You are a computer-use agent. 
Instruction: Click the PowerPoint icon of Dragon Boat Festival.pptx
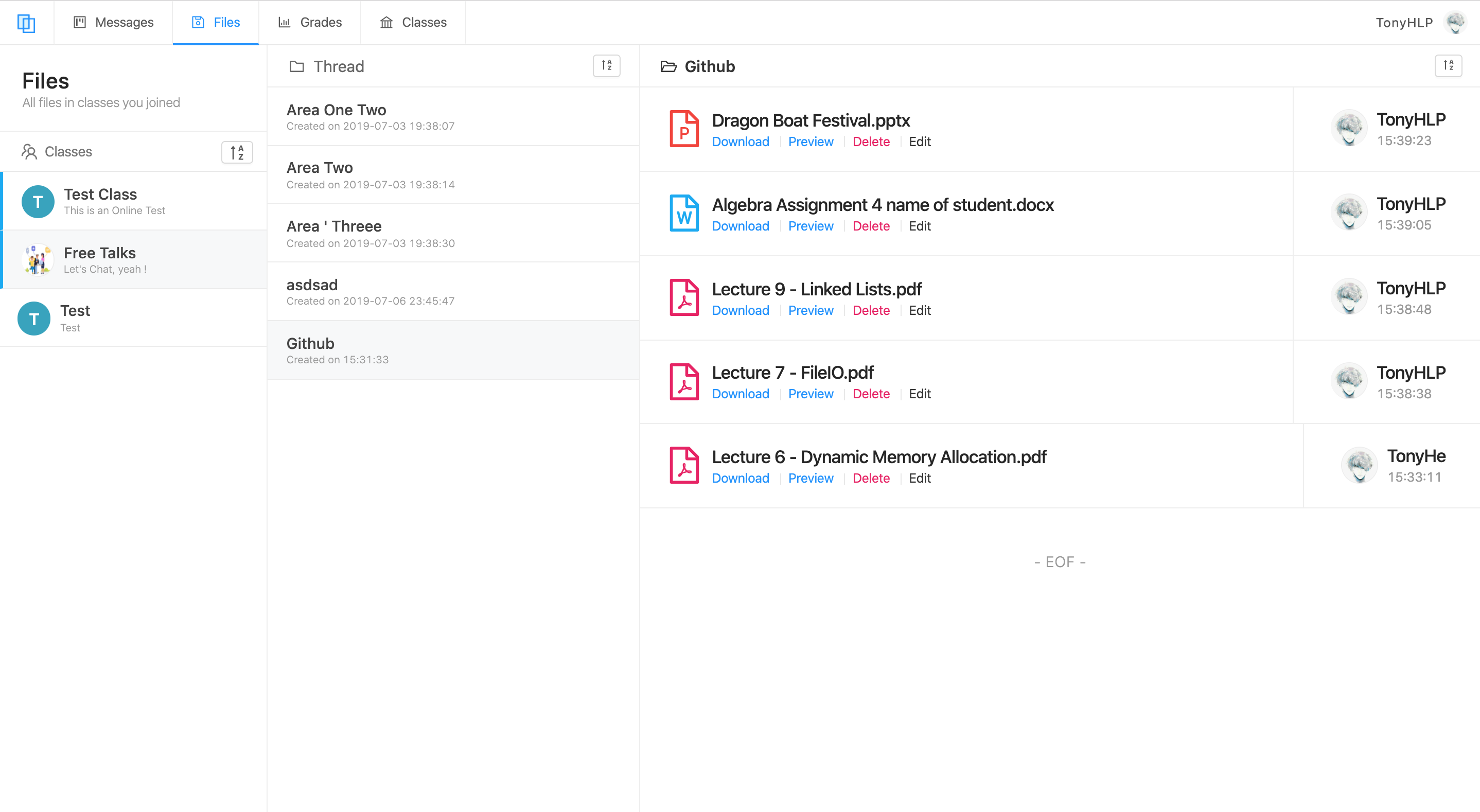[684, 129]
